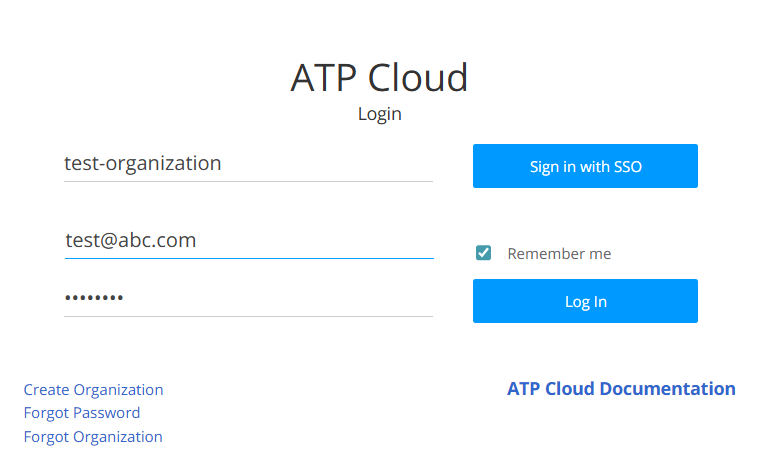Focus the email address input field

pyautogui.click(x=248, y=240)
